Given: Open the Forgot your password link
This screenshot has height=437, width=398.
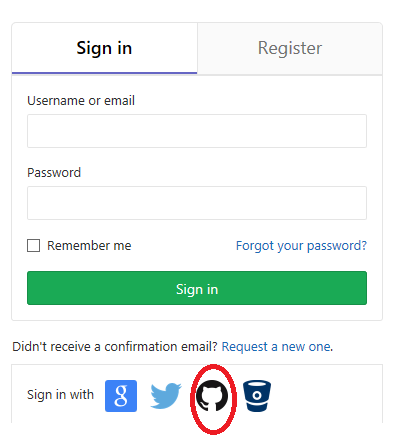Looking at the screenshot, I should click(x=301, y=246).
